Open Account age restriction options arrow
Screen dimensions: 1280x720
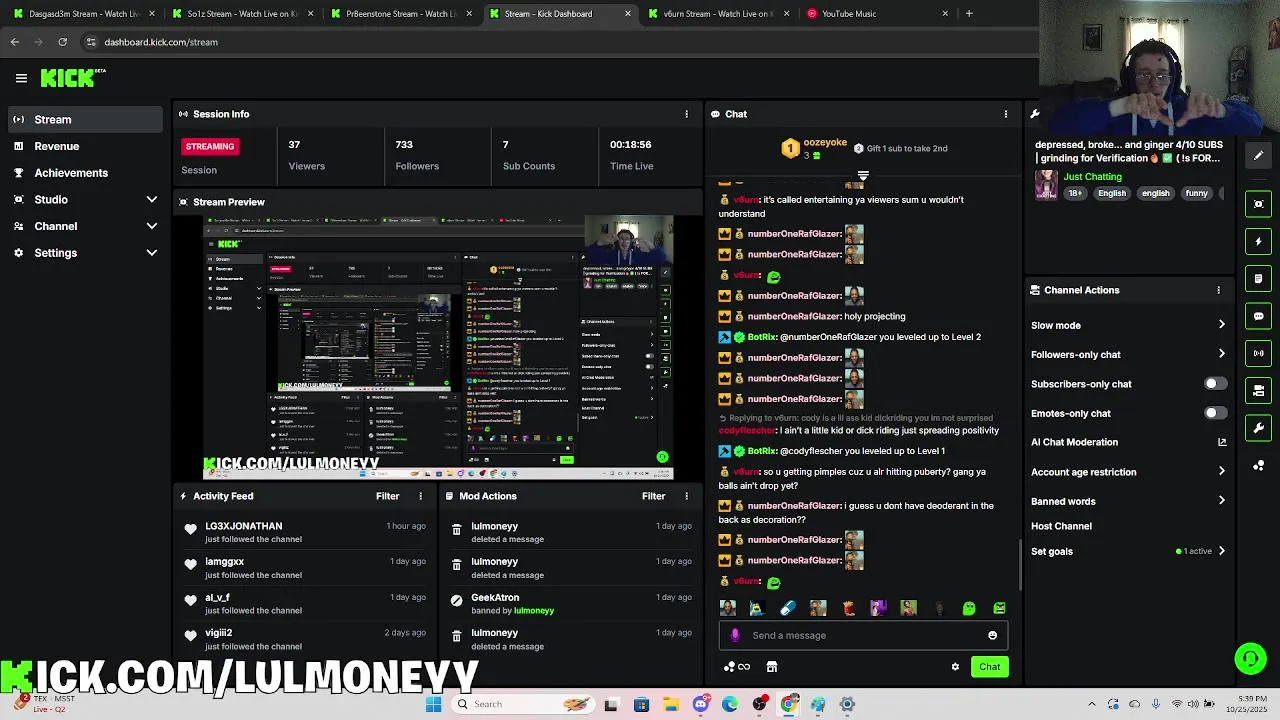point(1221,471)
